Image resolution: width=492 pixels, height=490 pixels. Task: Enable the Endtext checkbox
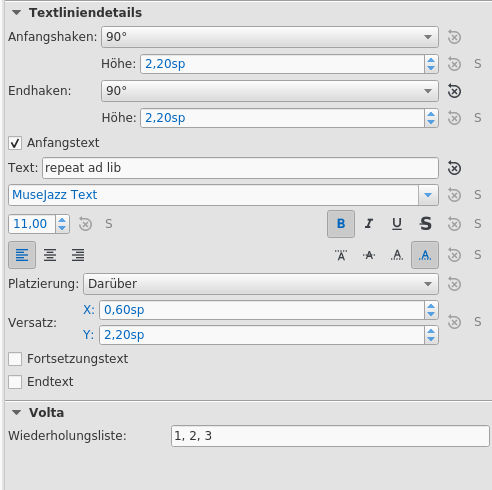(15, 382)
